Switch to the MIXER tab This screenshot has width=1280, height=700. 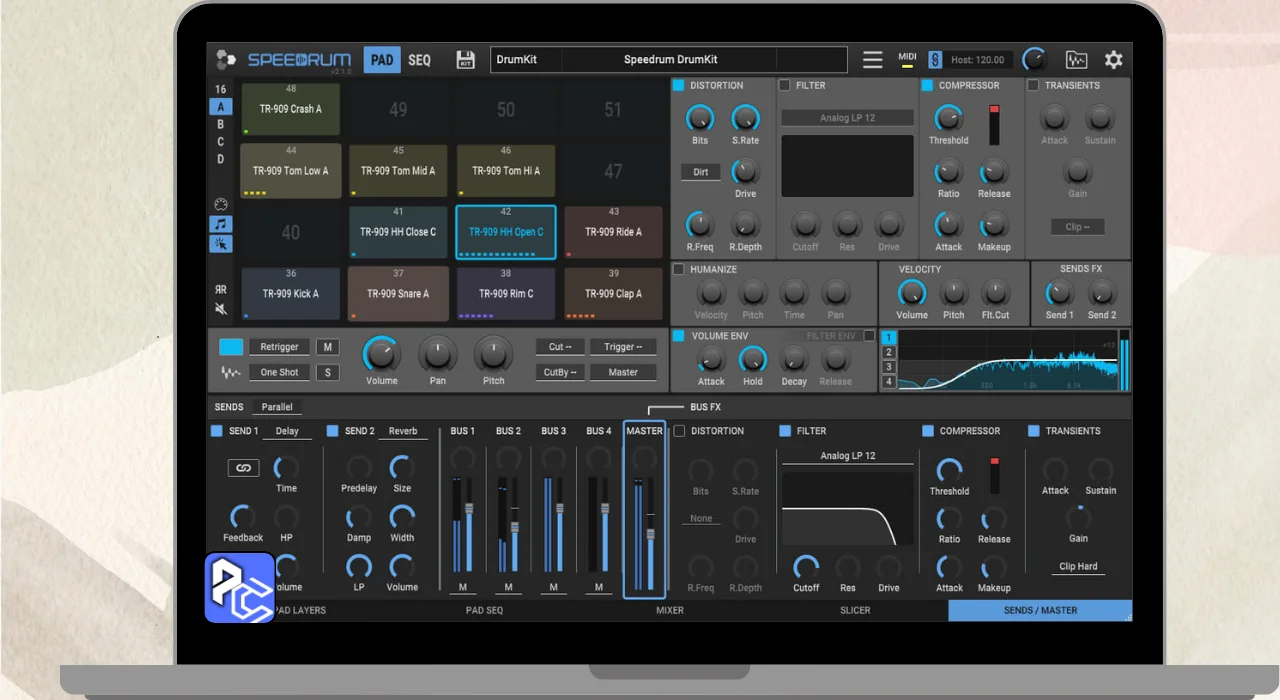pos(669,610)
